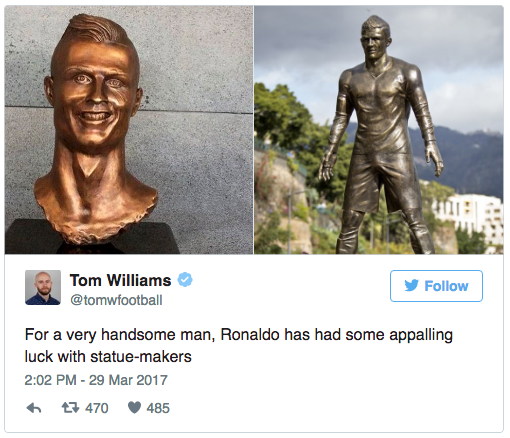
Task: Click the tweet text about statue-makers
Action: [x=239, y=345]
